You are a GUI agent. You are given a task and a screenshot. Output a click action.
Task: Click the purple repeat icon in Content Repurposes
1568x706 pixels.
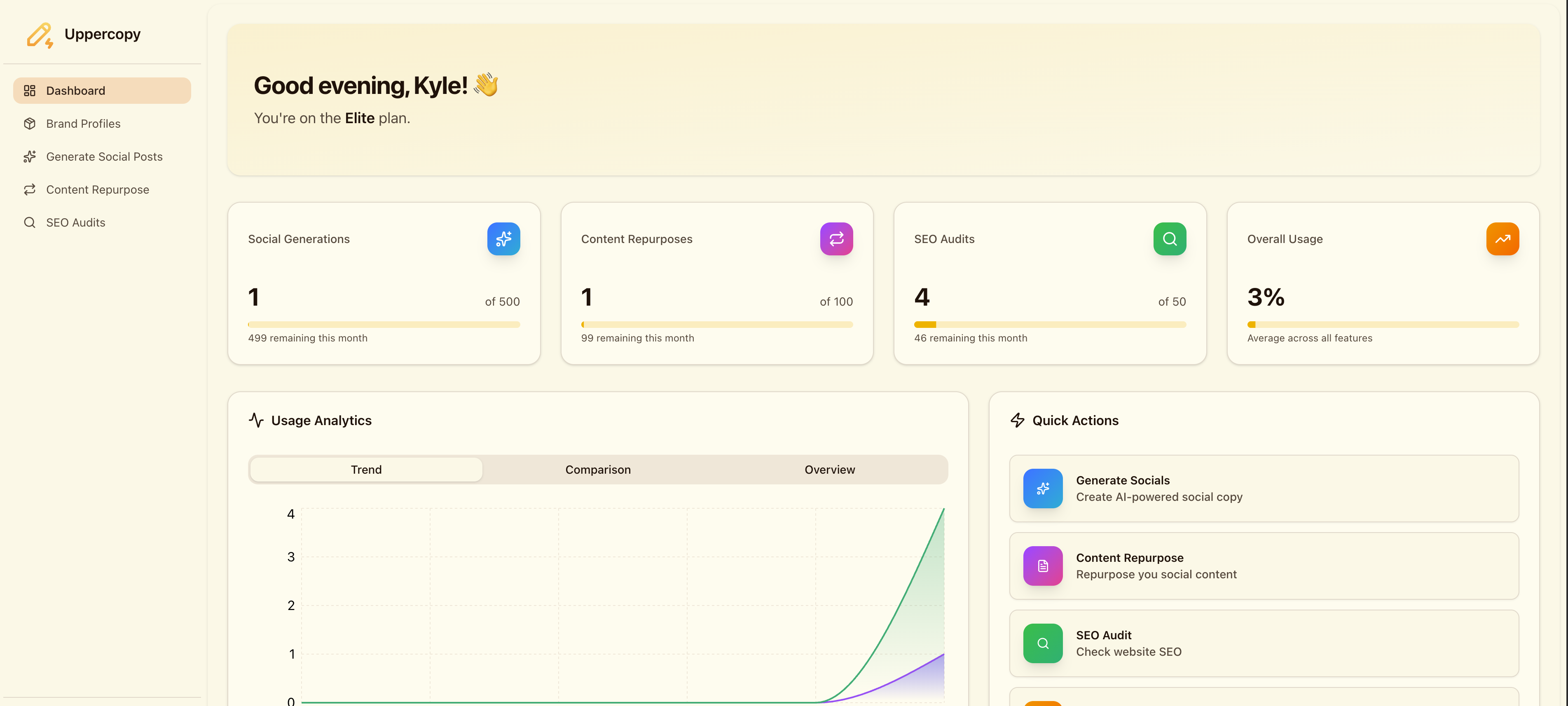point(836,238)
